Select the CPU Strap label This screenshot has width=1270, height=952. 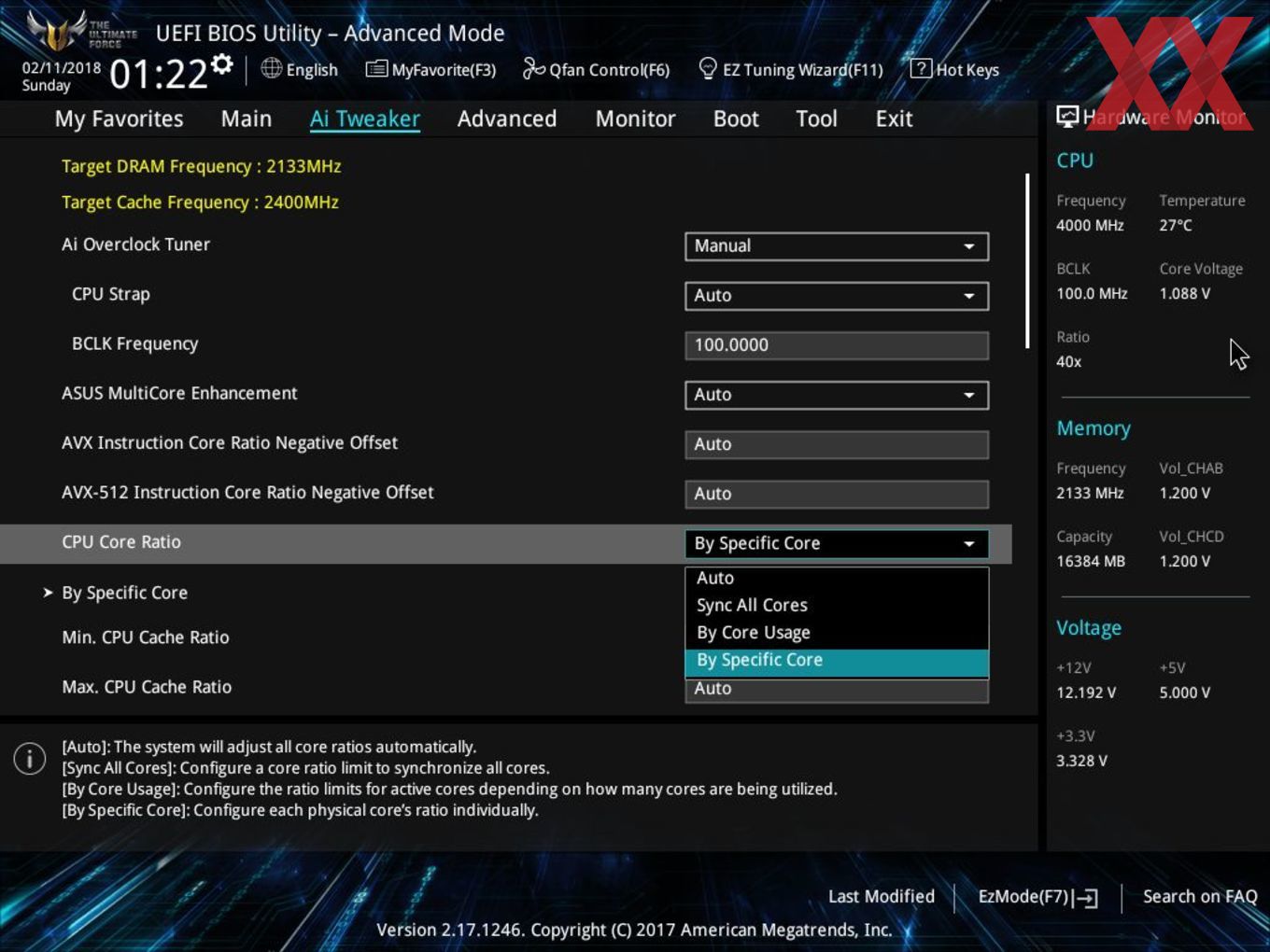[111, 294]
